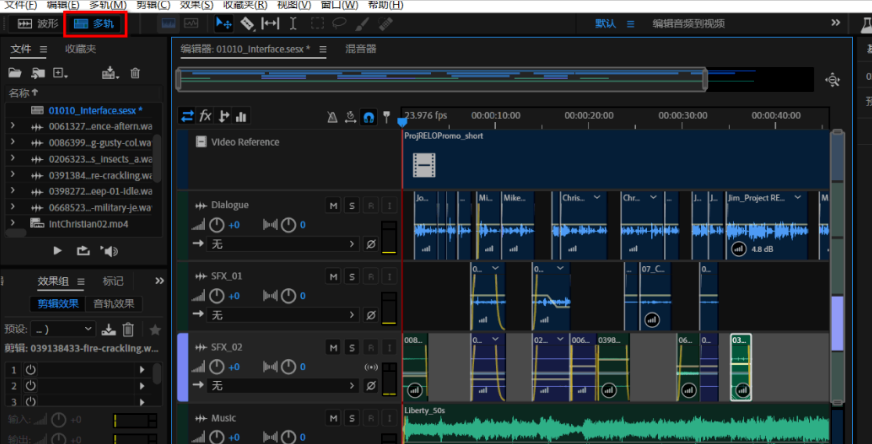The image size is (872, 444).
Task: Select the Slip tool
Action: click(270, 23)
